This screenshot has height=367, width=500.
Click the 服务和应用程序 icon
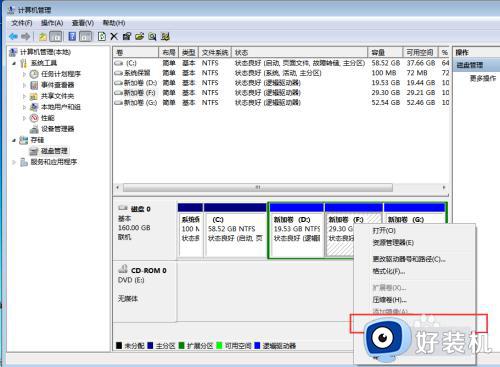(x=24, y=162)
